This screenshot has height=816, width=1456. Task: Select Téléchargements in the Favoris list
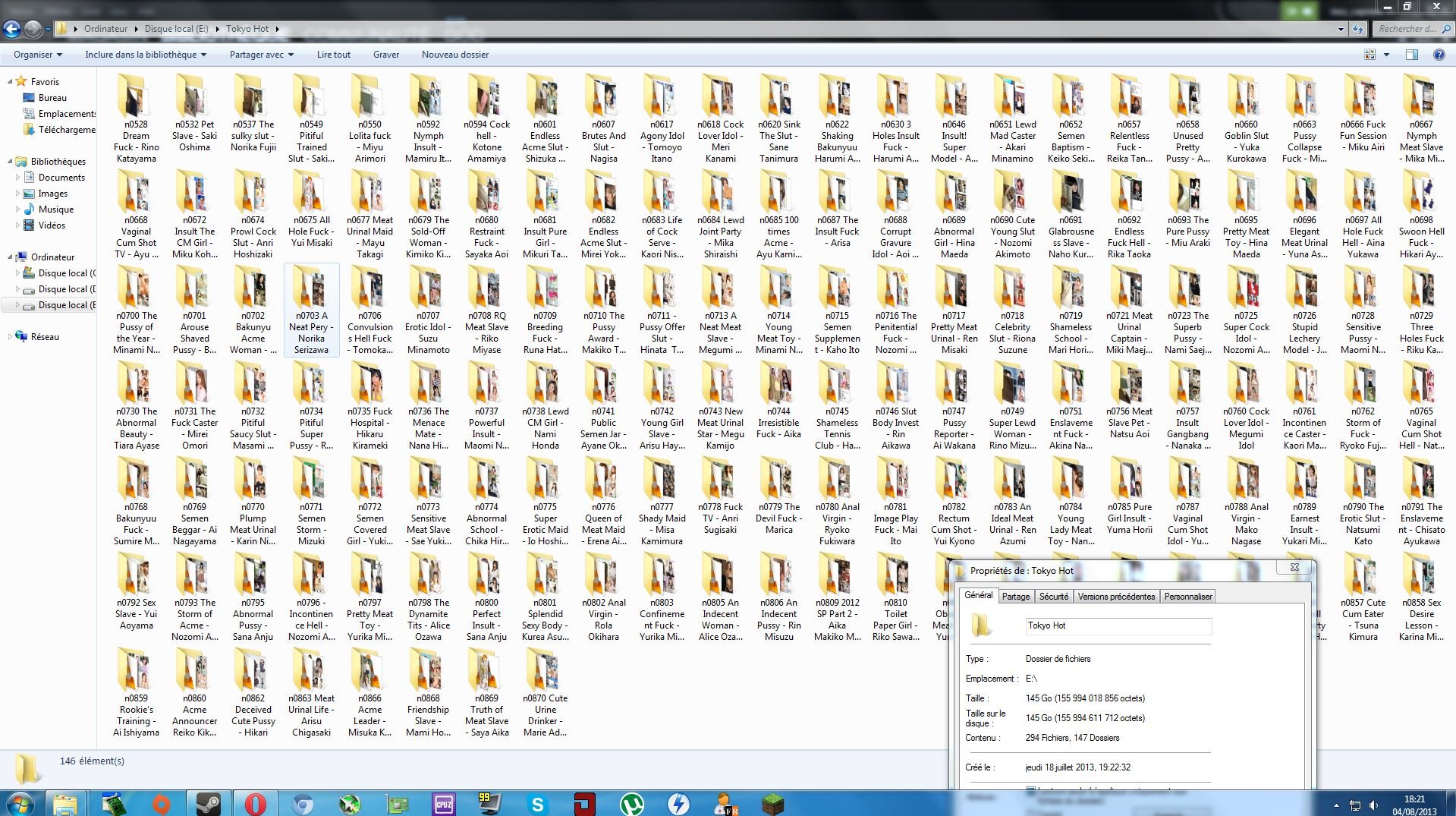pos(67,130)
